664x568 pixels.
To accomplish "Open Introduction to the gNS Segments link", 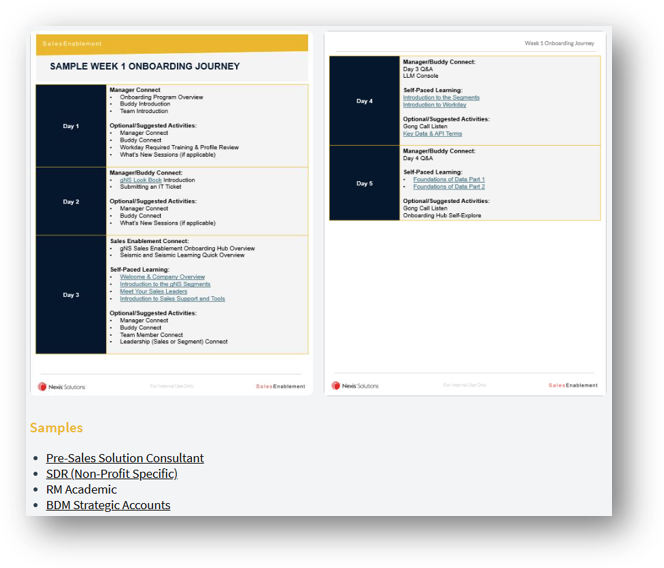I will pos(165,284).
